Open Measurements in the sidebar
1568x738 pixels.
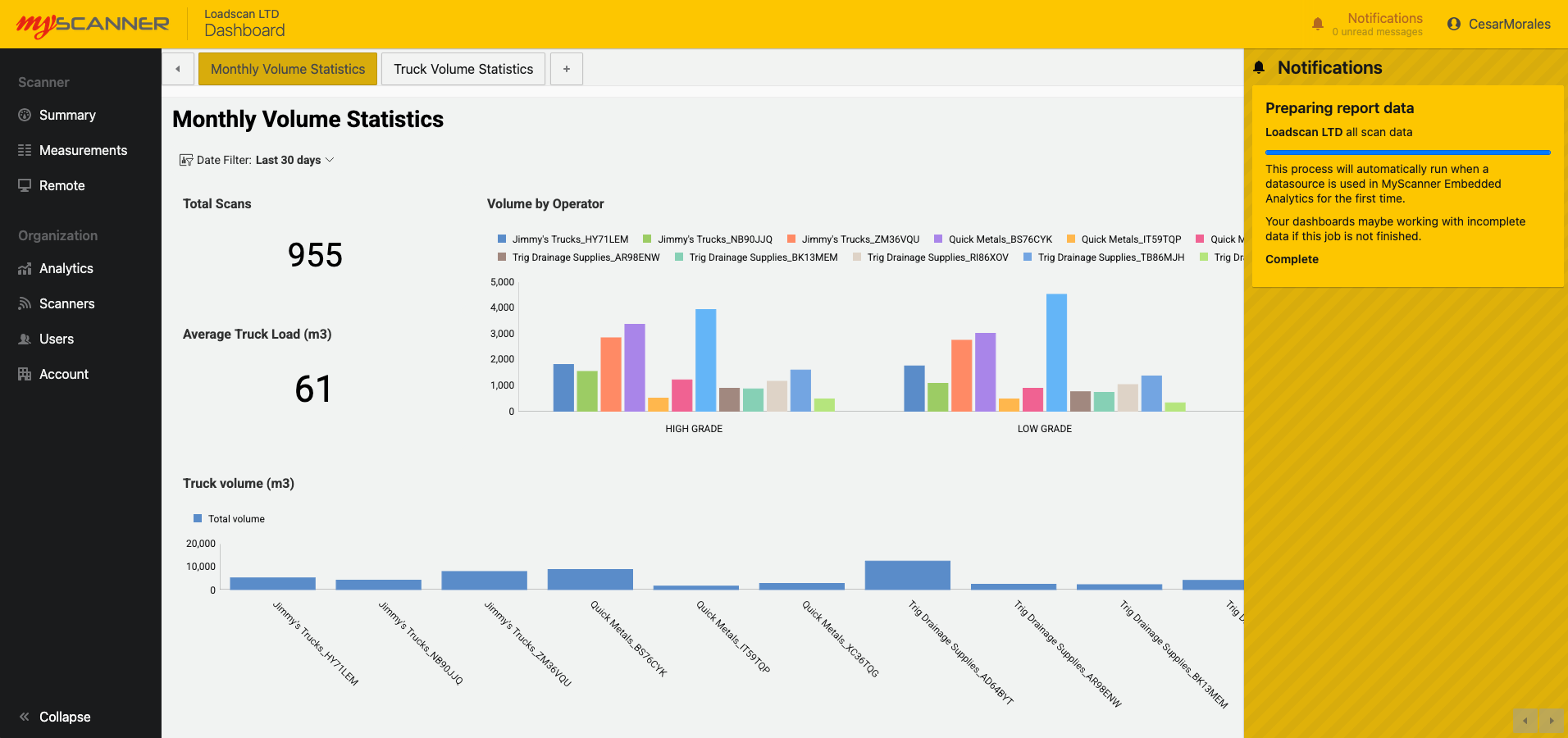pyautogui.click(x=83, y=150)
